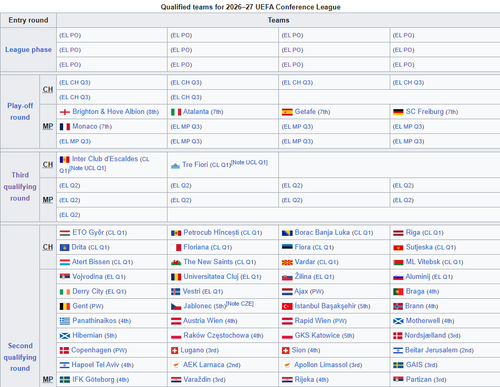500x387 pixels.
Task: Click the Portugal flag next to Braga
Action: click(398, 292)
